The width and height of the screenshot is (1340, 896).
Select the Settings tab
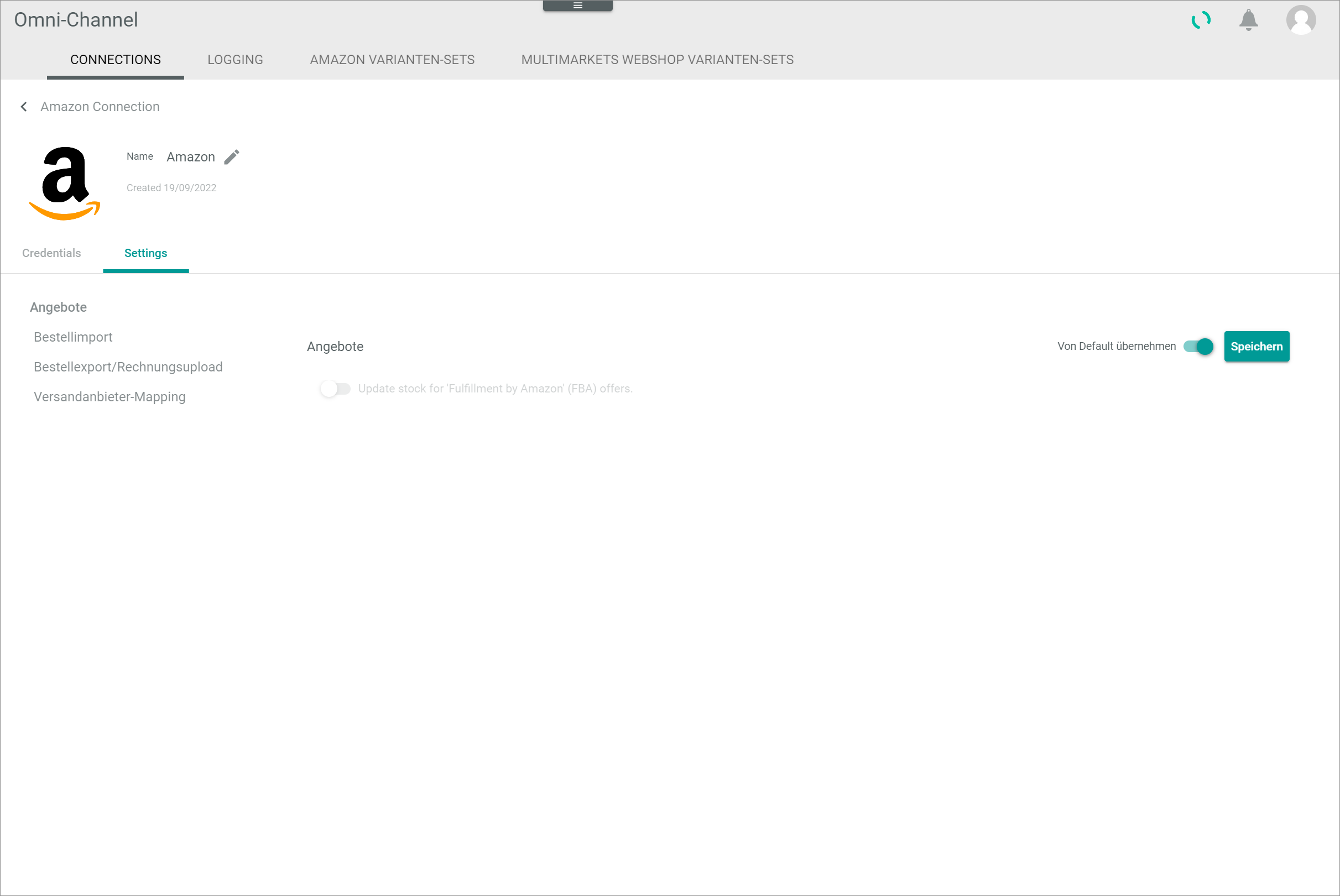point(146,253)
